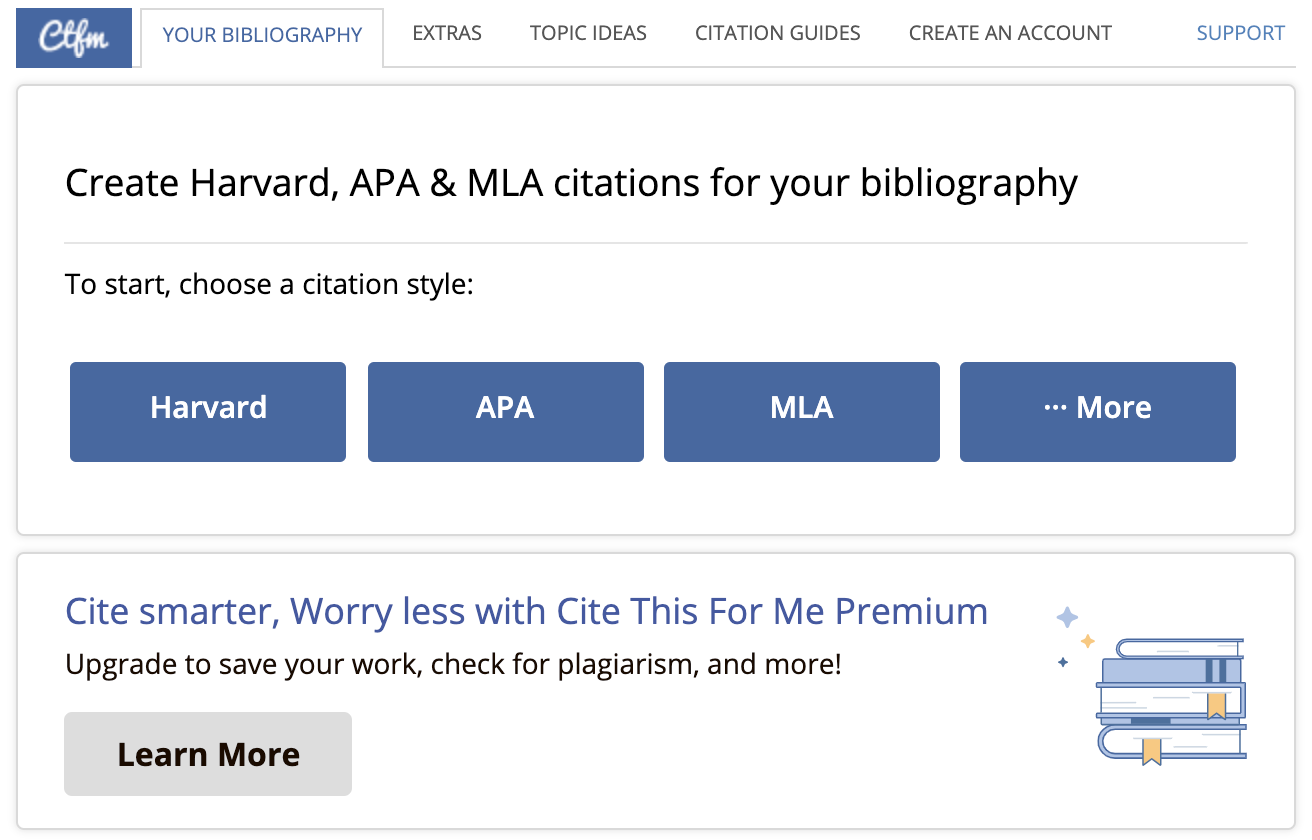Click the CTFM logo icon

tap(74, 37)
